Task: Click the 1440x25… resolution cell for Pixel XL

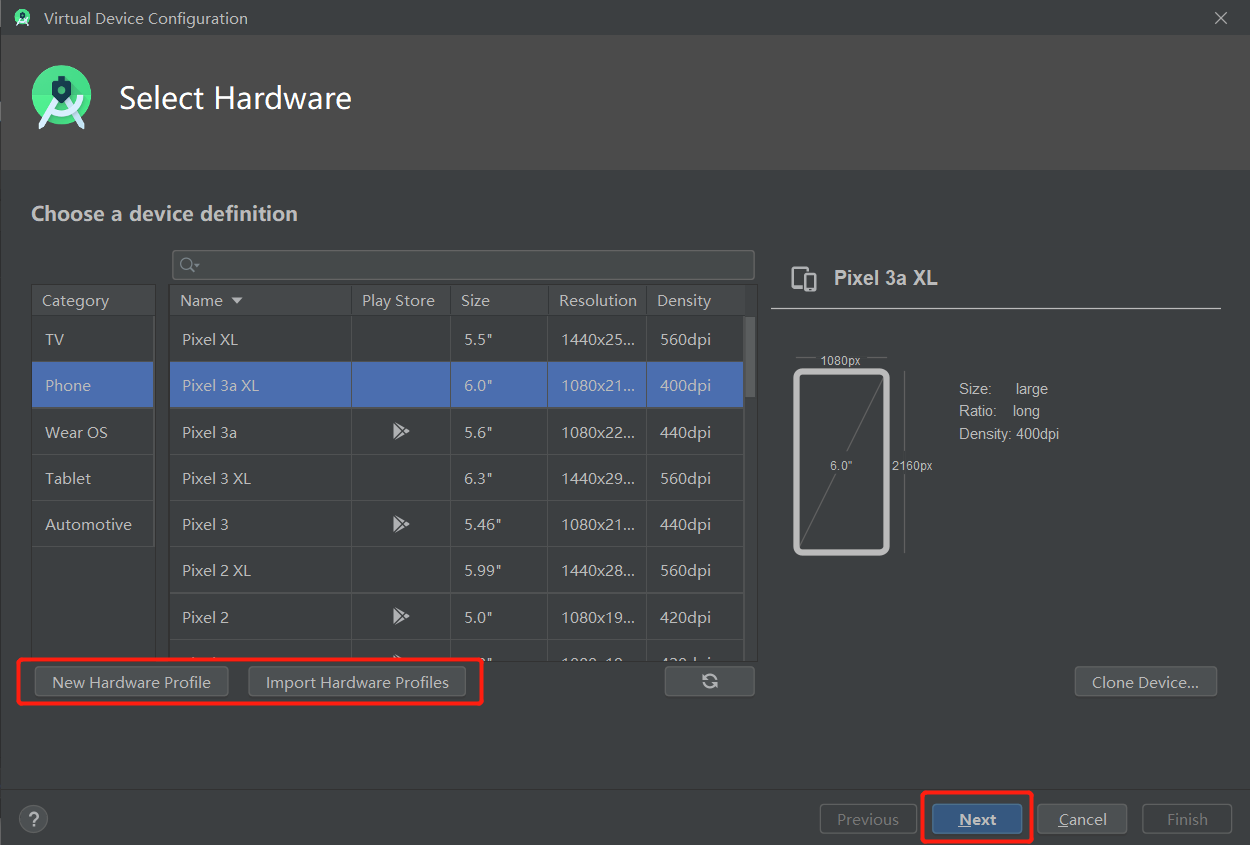Action: pos(597,340)
